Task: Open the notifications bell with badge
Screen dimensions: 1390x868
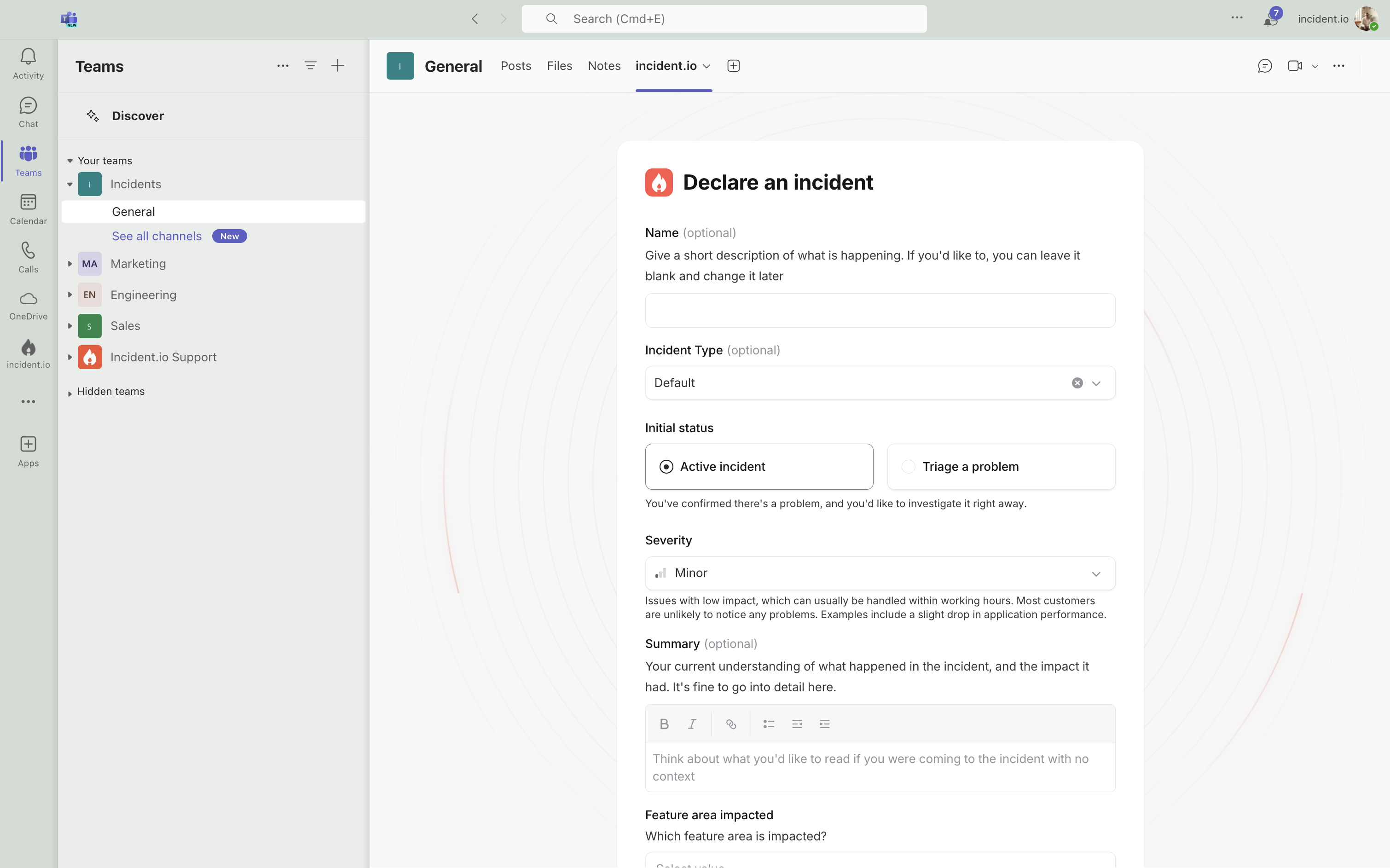Action: coord(1270,19)
